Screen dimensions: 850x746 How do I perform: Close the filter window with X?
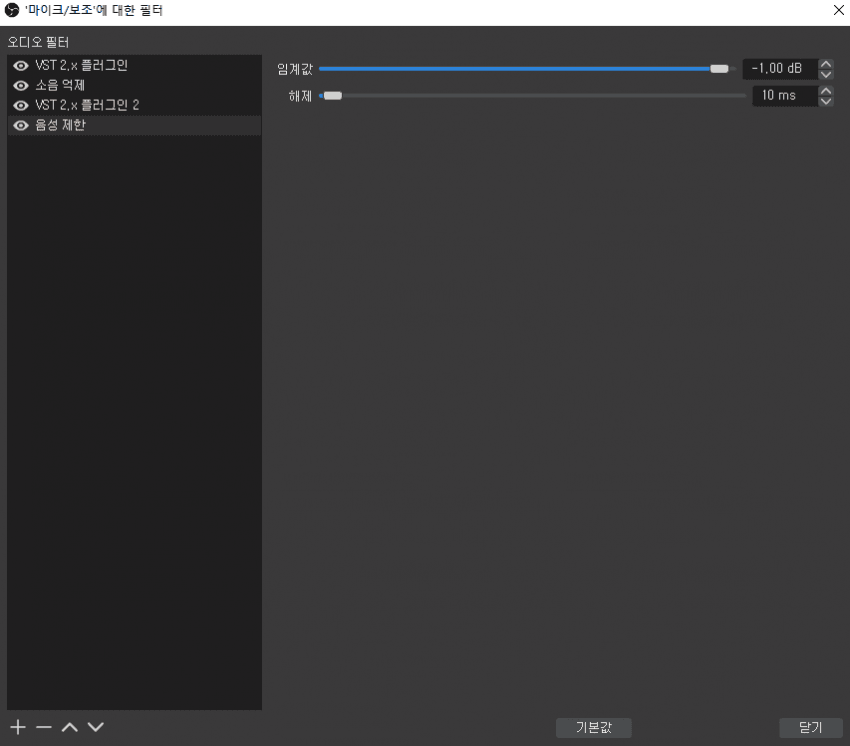(x=838, y=10)
